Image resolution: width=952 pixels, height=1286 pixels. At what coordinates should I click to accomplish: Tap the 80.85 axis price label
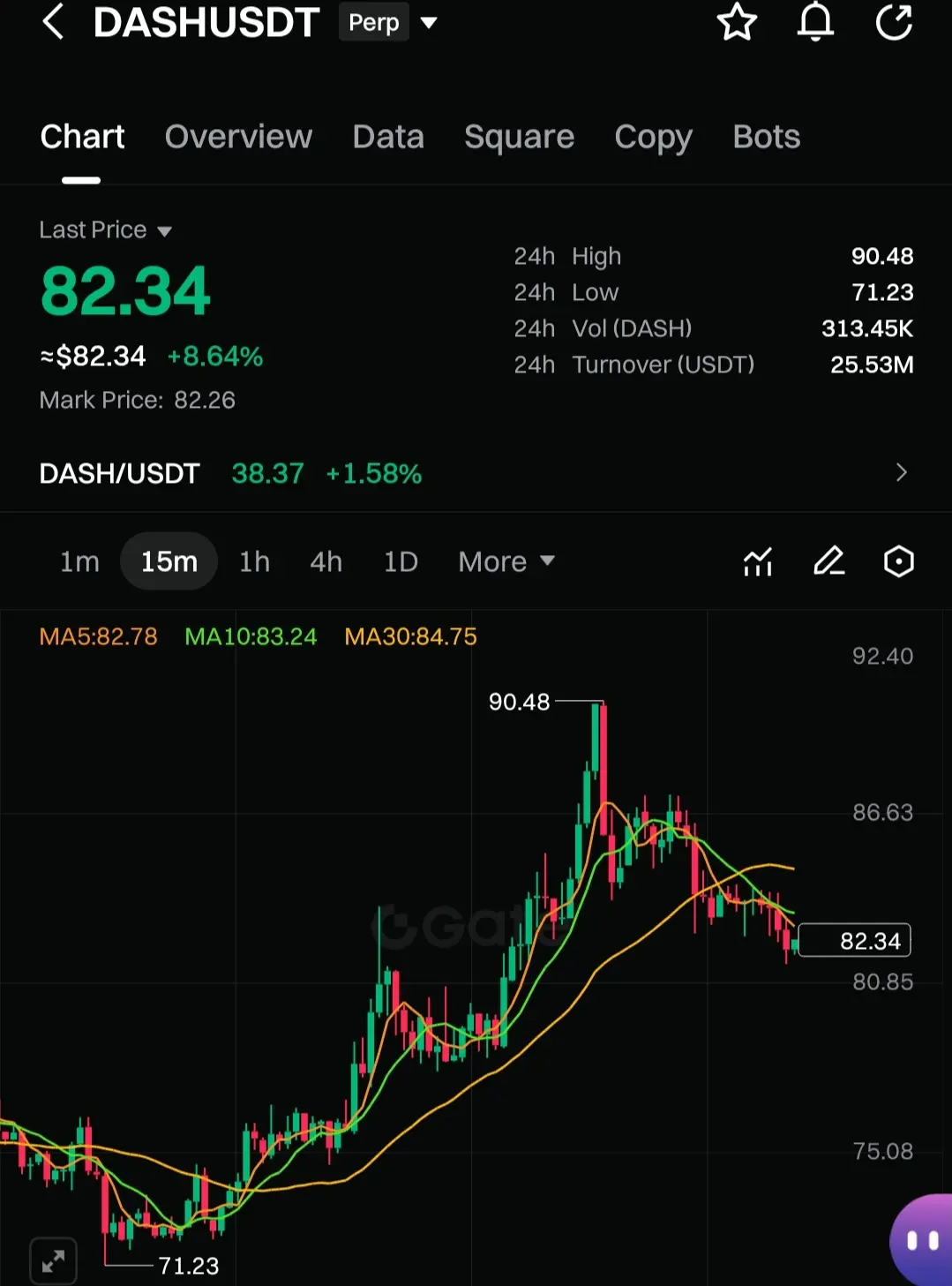882,981
